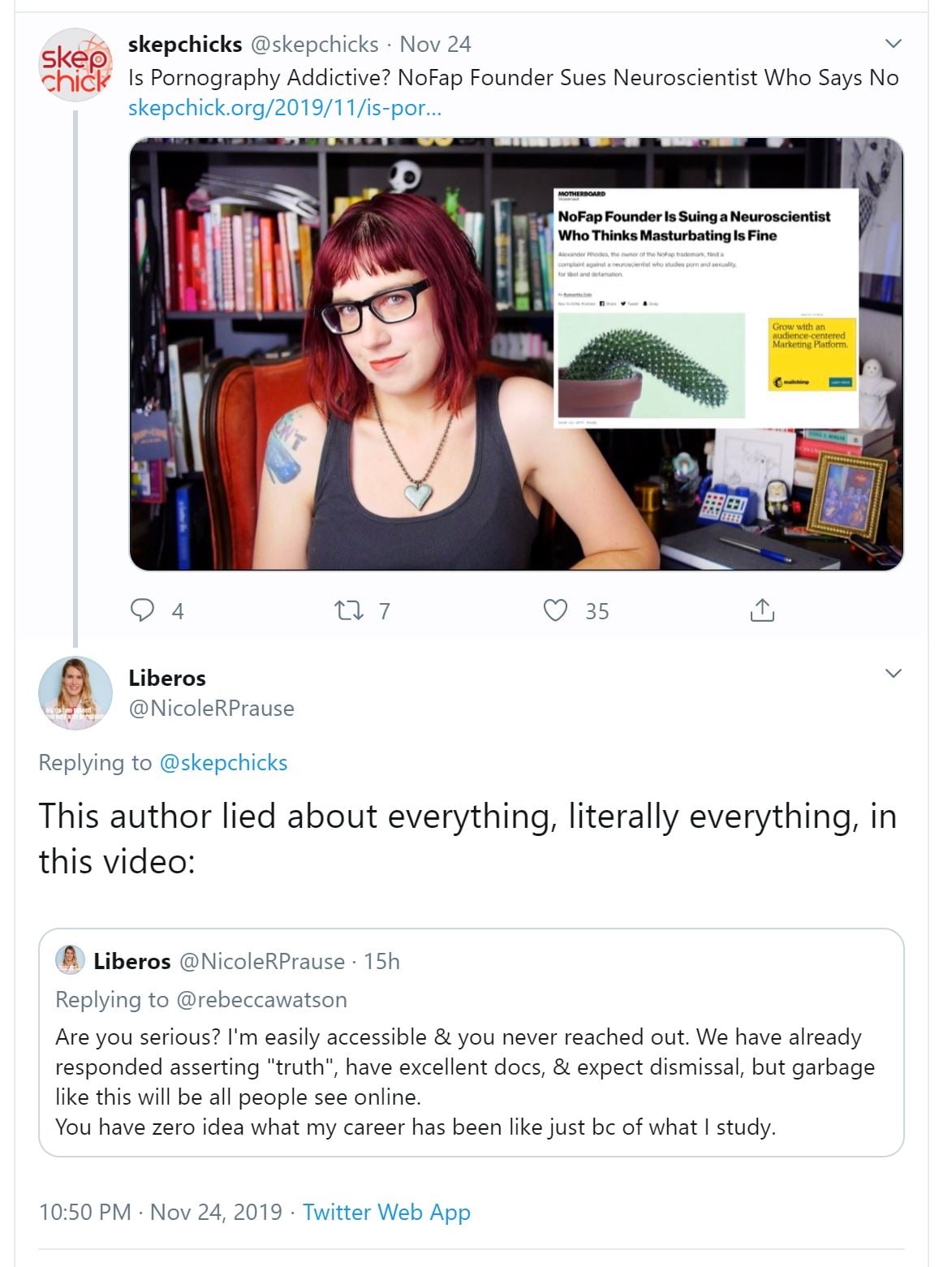The image size is (952, 1267).
Task: Click the Liberos display name
Action: pyautogui.click(x=167, y=678)
